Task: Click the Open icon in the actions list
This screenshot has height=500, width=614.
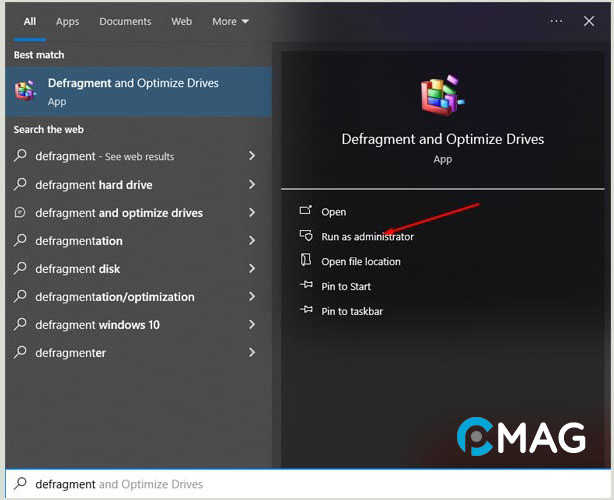Action: coord(306,211)
